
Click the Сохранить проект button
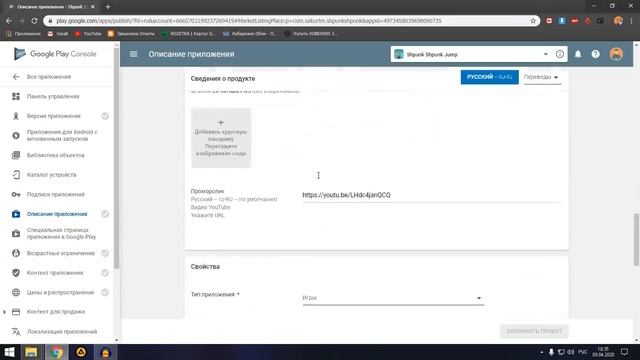[x=534, y=331]
